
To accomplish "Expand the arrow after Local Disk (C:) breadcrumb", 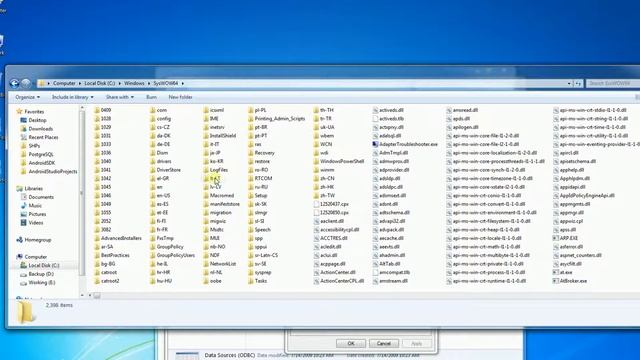I will pyautogui.click(x=120, y=83).
